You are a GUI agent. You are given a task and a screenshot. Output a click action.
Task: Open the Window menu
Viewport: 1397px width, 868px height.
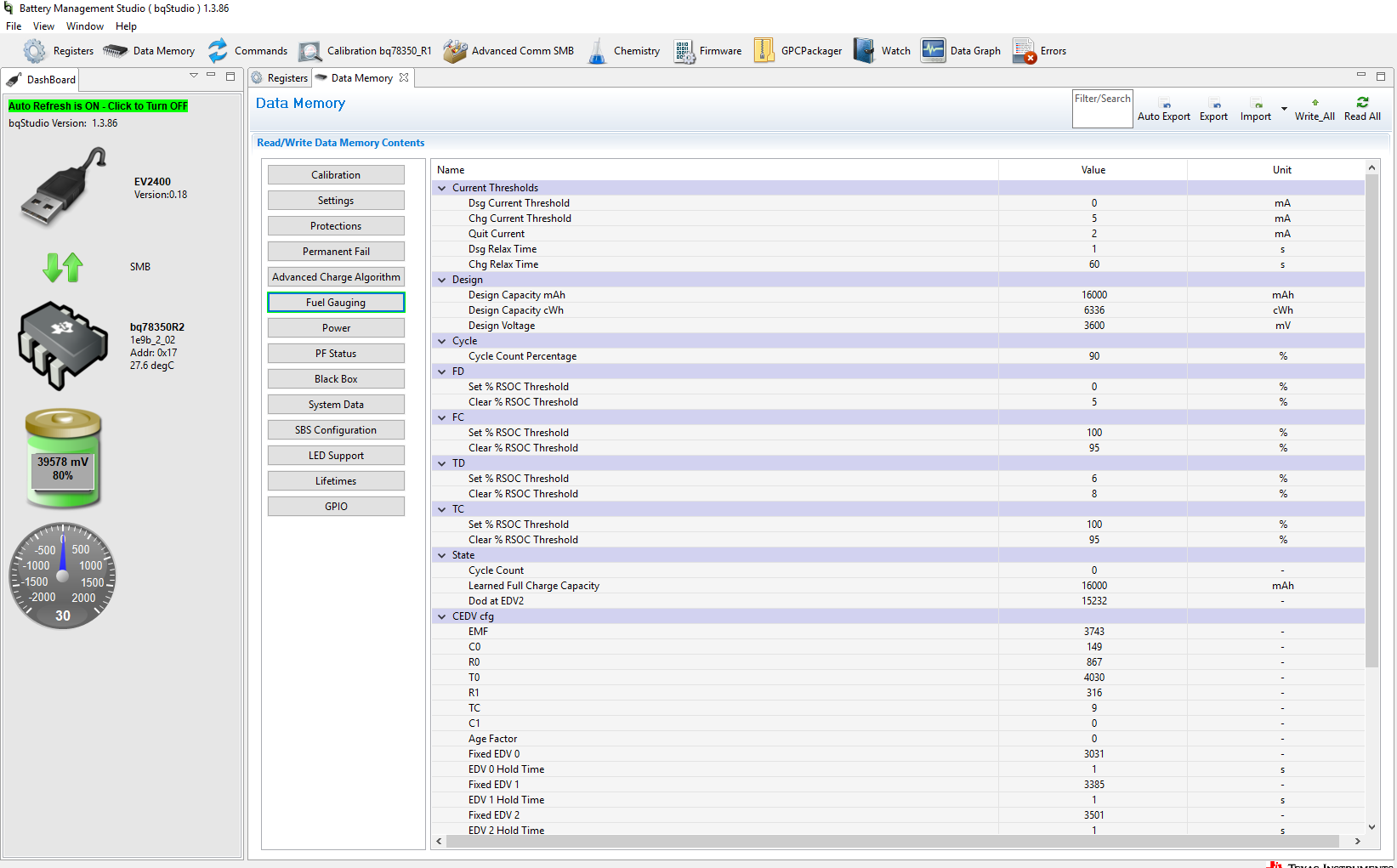[x=85, y=26]
